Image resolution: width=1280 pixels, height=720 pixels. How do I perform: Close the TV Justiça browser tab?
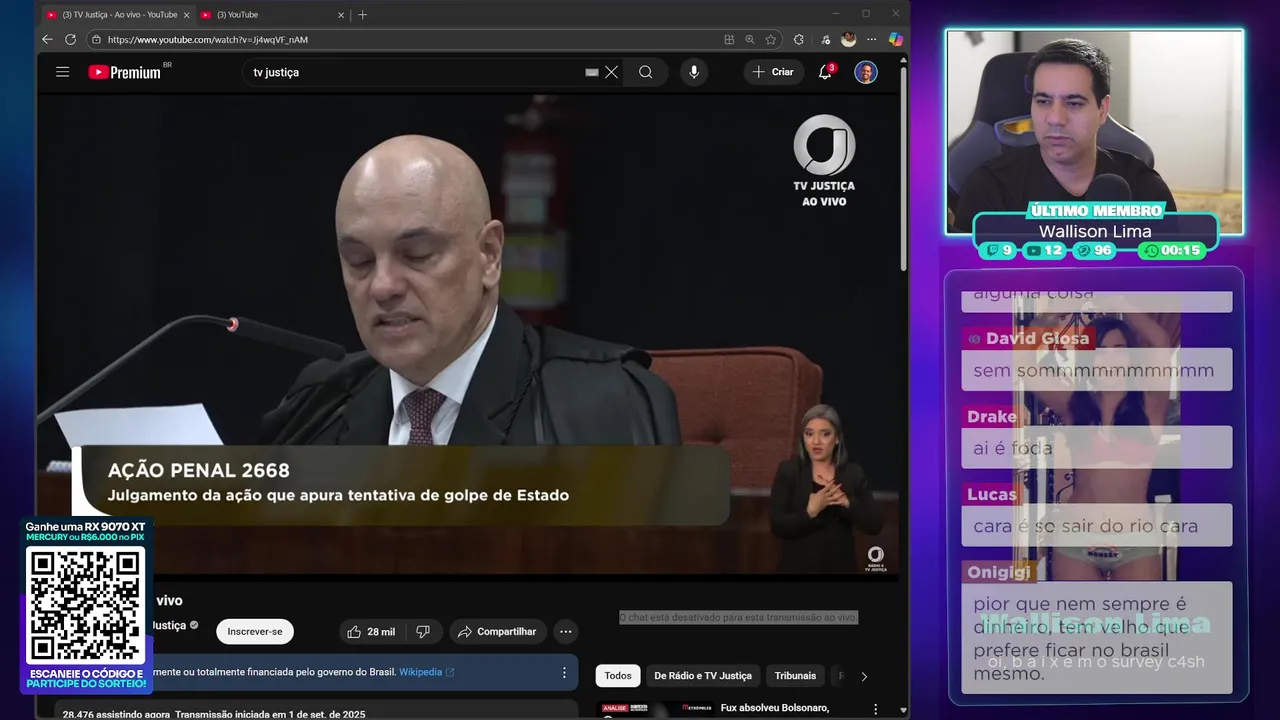tap(186, 15)
